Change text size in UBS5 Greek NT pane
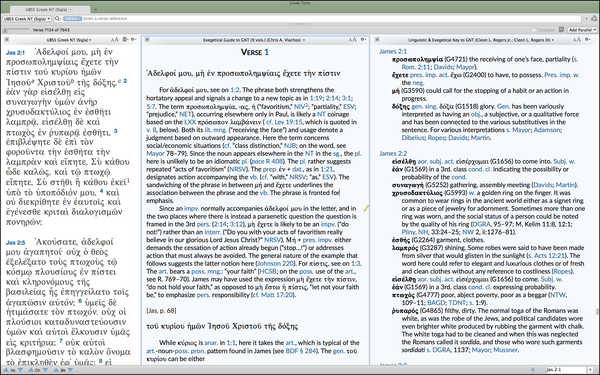 click(115, 39)
